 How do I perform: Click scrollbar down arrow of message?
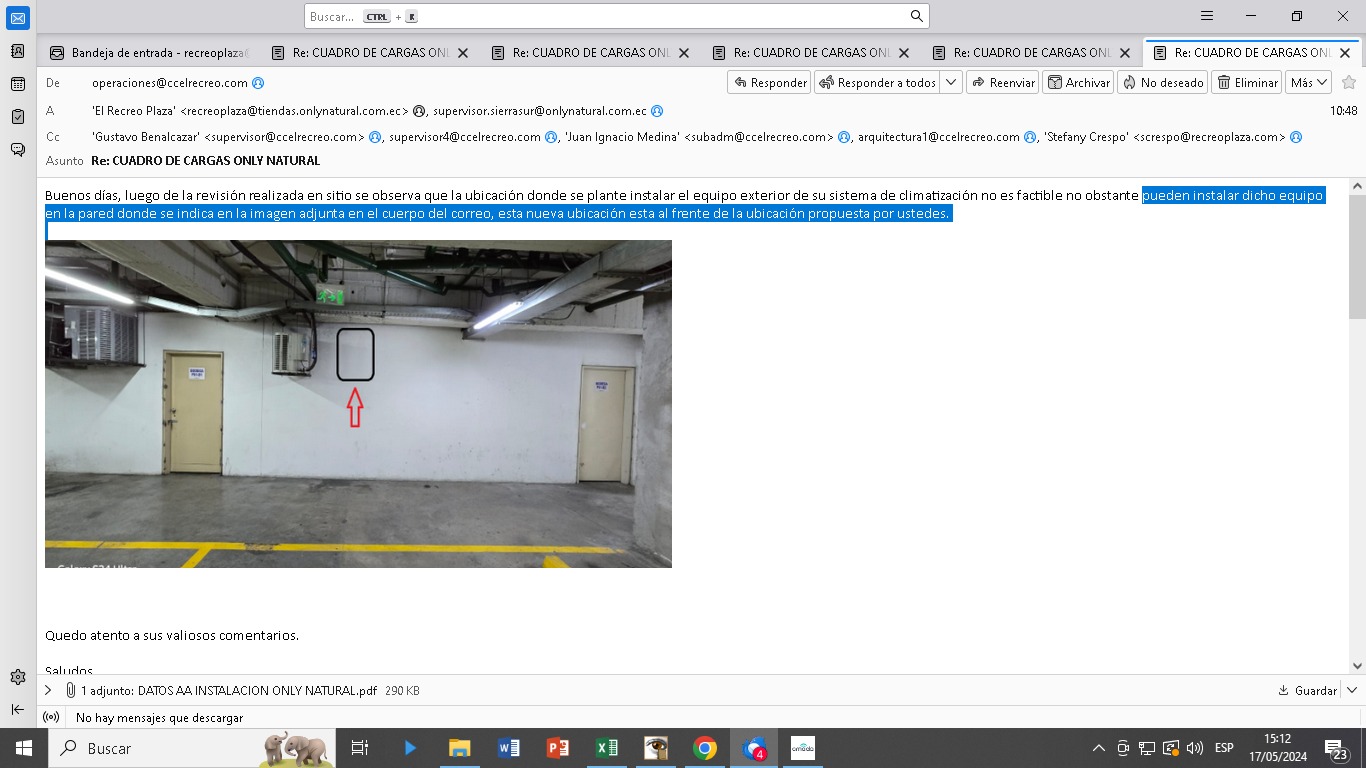pyautogui.click(x=1357, y=665)
